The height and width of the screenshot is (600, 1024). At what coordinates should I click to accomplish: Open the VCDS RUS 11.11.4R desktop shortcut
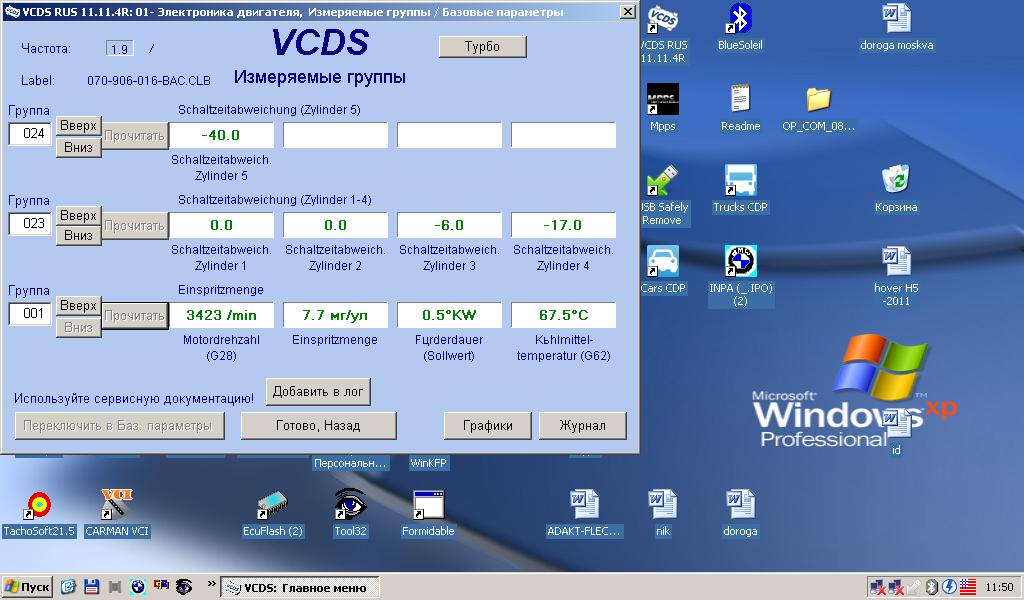tap(663, 33)
